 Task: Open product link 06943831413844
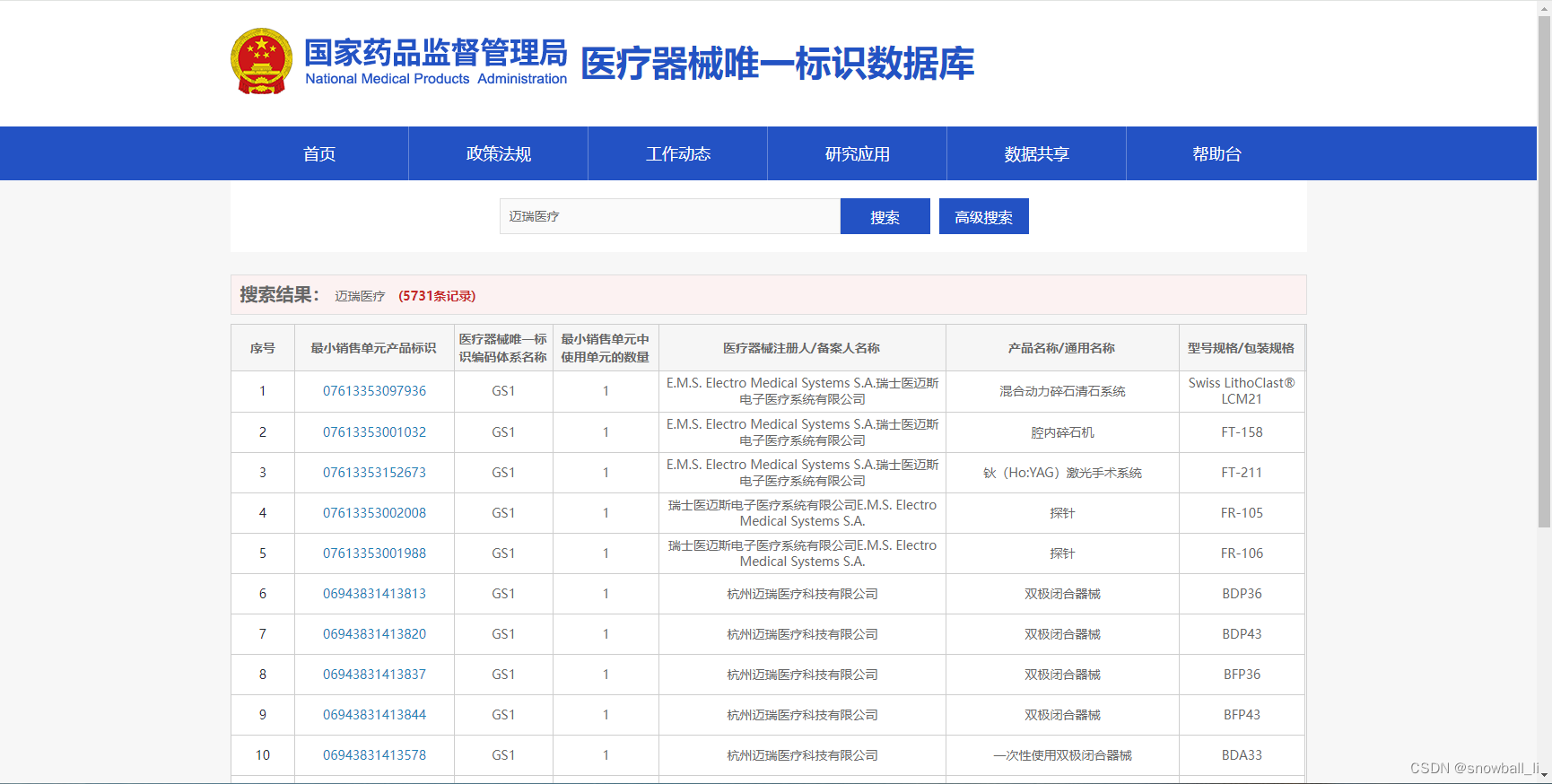coord(375,715)
